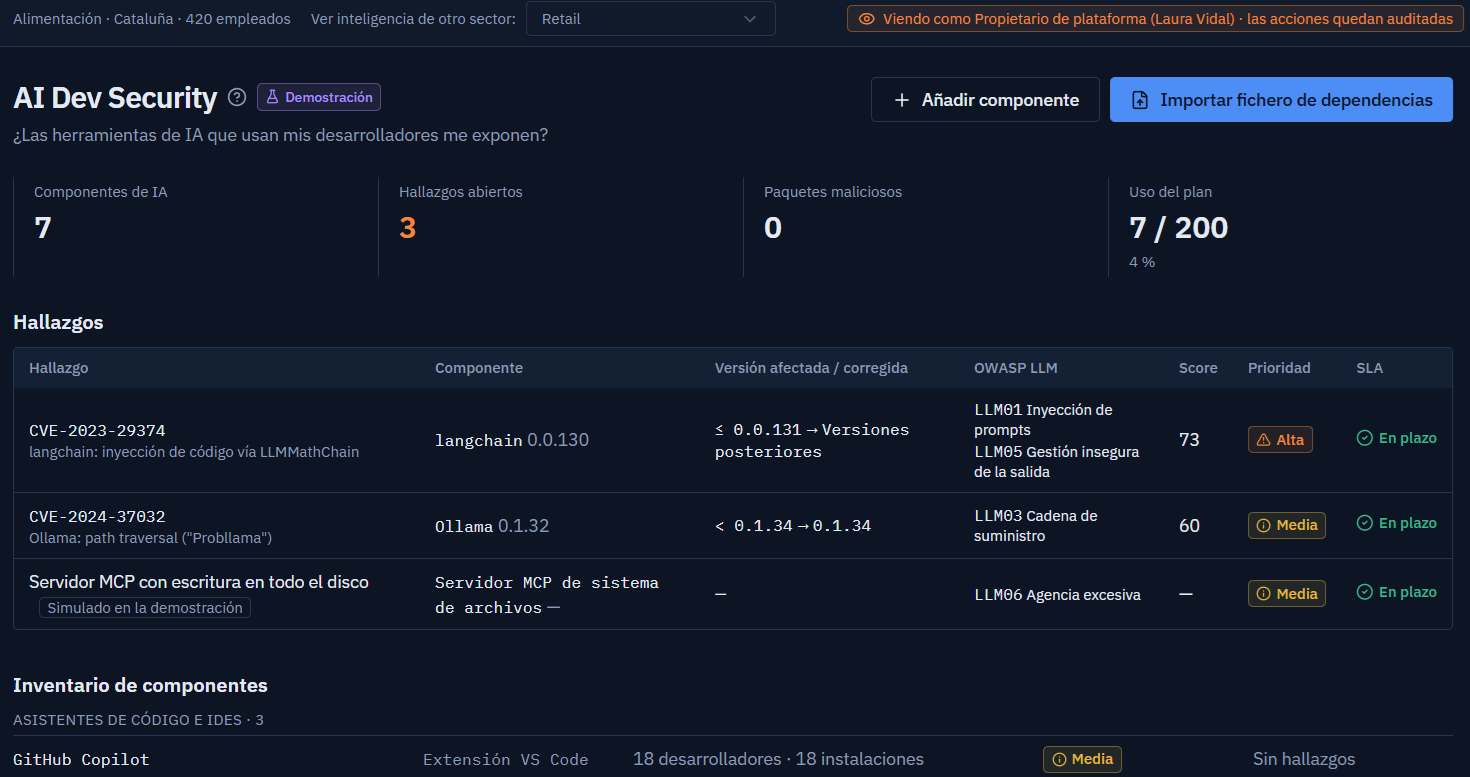Click the eye icon in the audit banner
The width and height of the screenshot is (1470, 777).
867,19
